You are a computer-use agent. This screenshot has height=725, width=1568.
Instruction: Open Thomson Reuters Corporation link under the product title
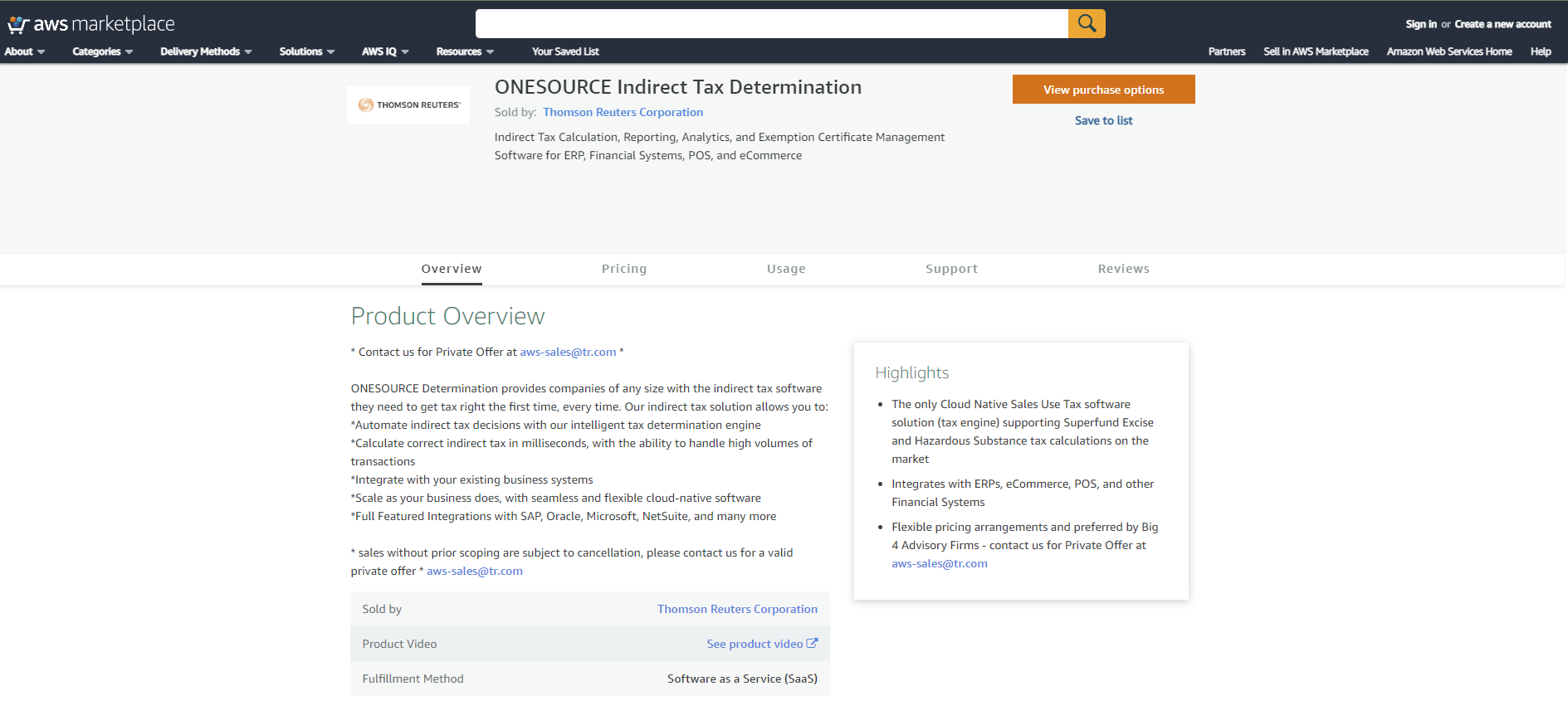click(x=623, y=112)
